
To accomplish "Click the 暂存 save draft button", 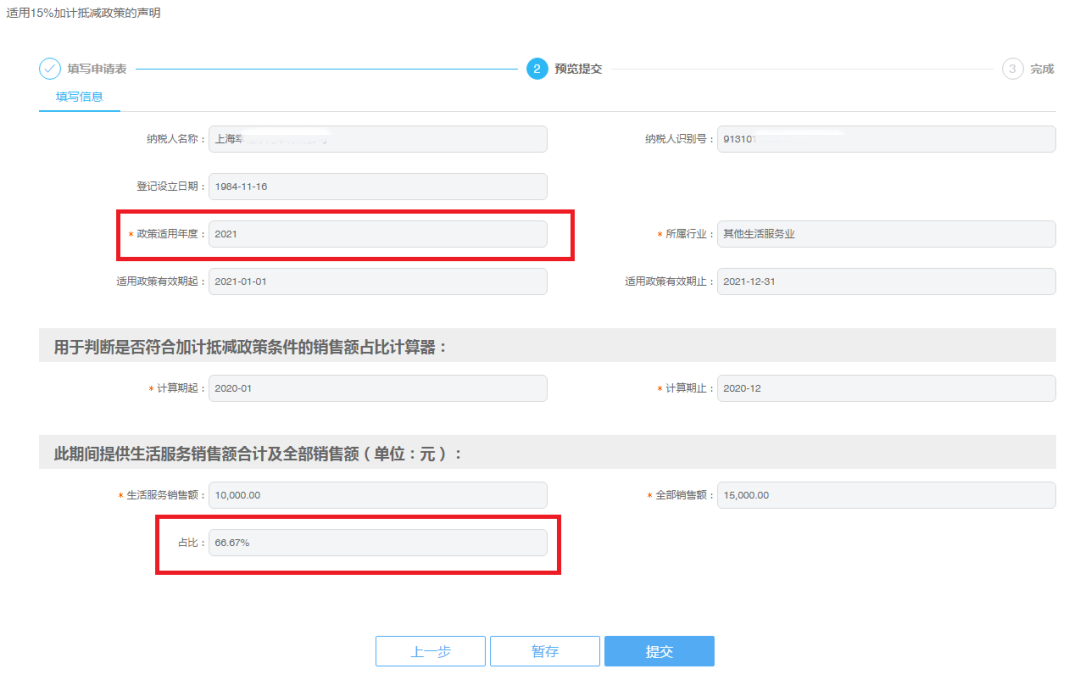I will tap(545, 651).
